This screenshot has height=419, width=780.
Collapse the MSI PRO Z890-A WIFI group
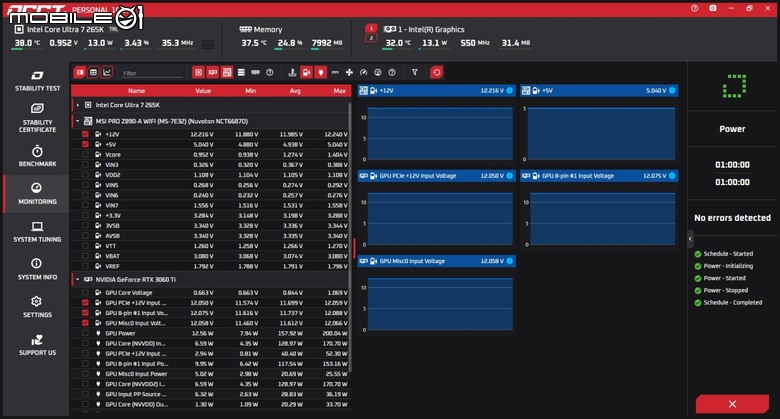click(78, 121)
